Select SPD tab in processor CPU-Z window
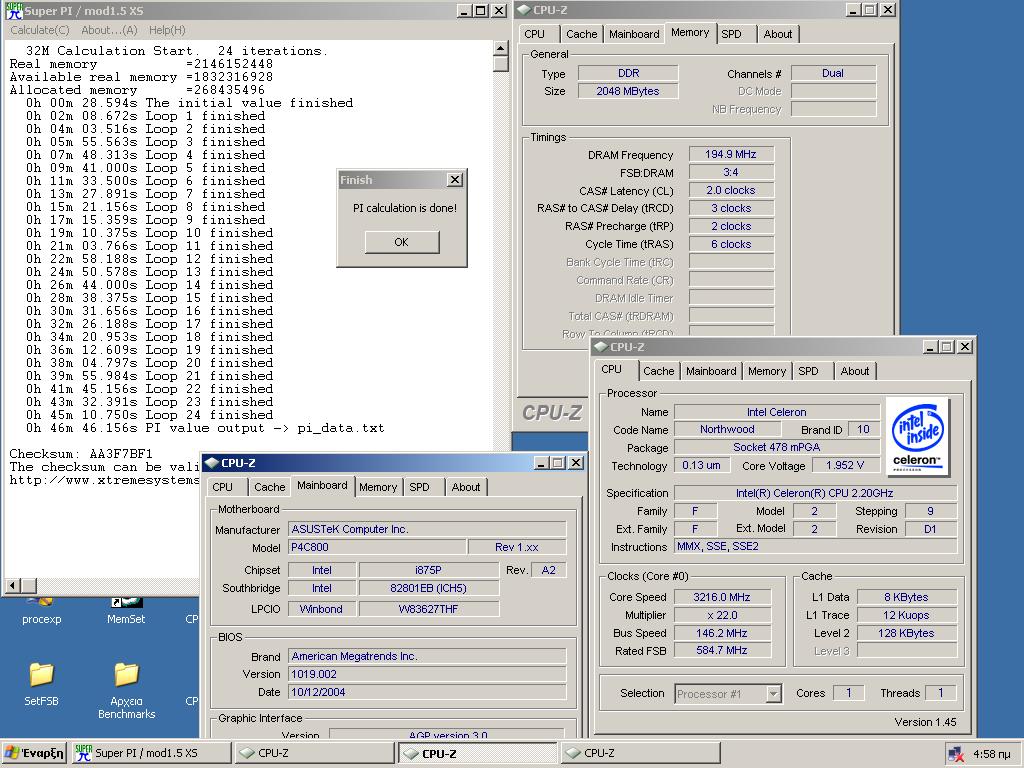This screenshot has width=1024, height=768. point(808,371)
